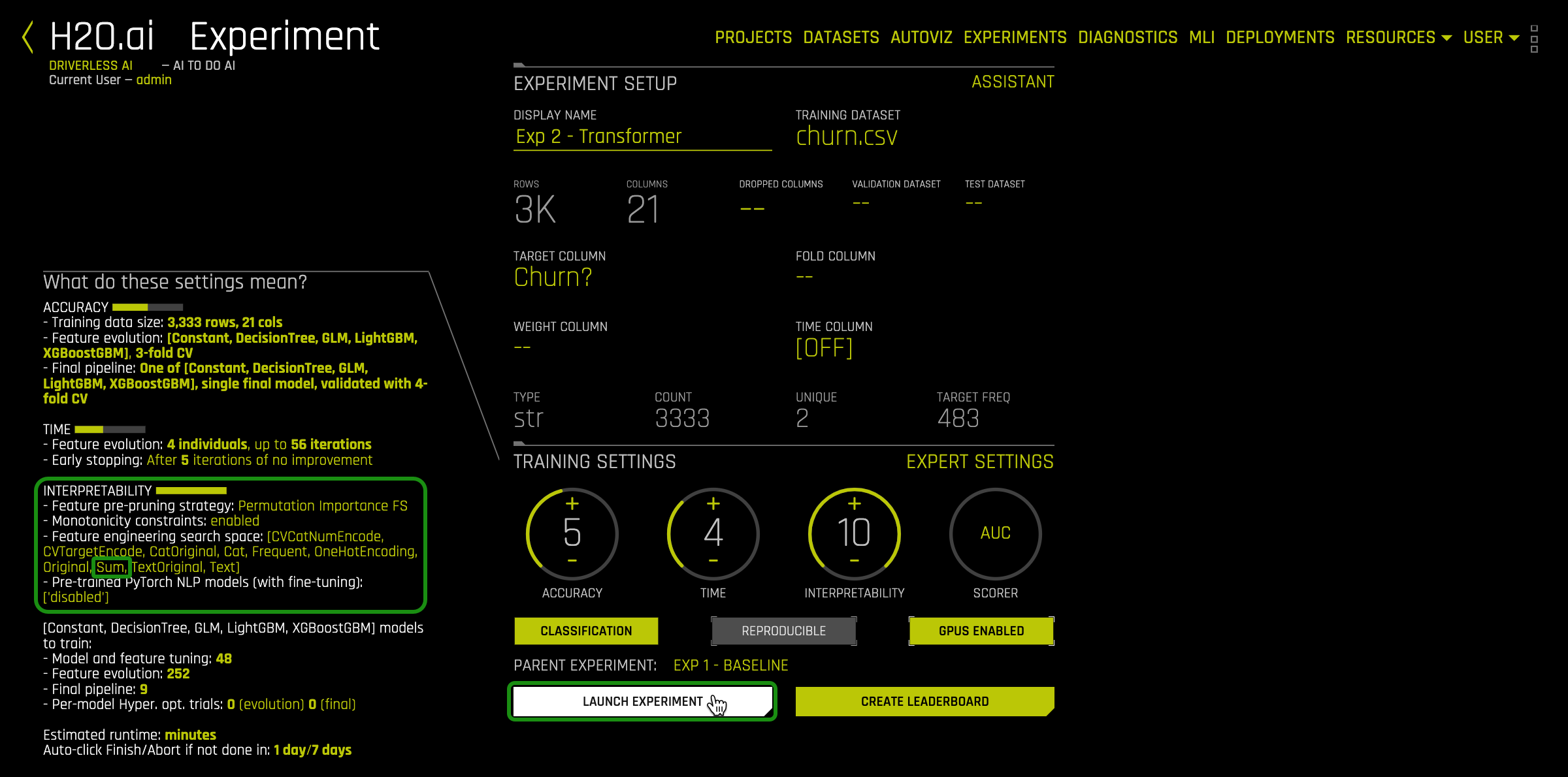Open the Assistant link

1013,82
